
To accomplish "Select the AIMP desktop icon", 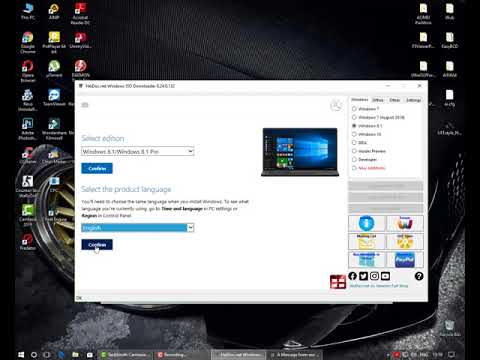I will (54, 12).
